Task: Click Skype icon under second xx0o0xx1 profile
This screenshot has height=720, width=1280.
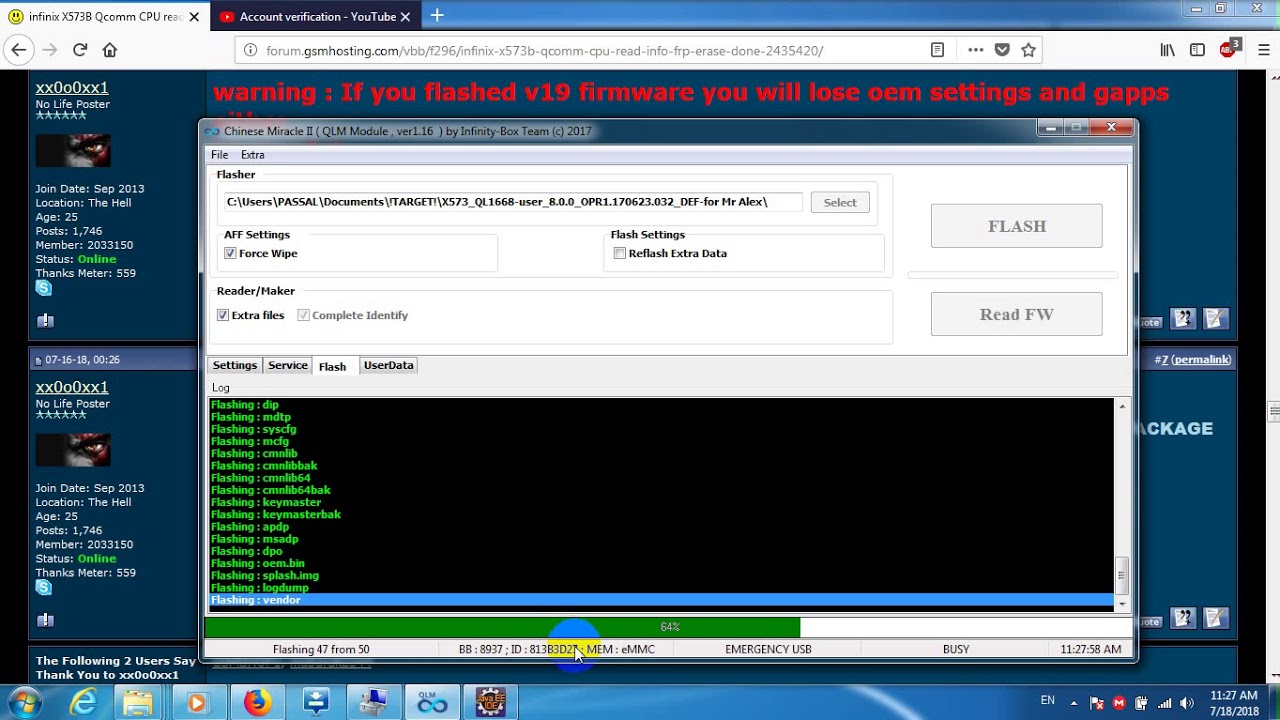Action: 44,588
